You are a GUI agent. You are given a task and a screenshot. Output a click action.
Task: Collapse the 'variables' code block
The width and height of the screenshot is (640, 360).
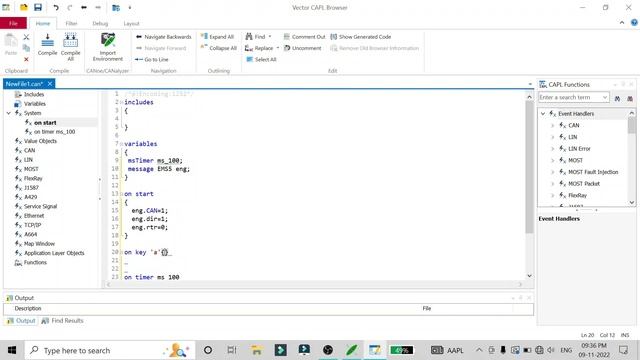pos(121,144)
